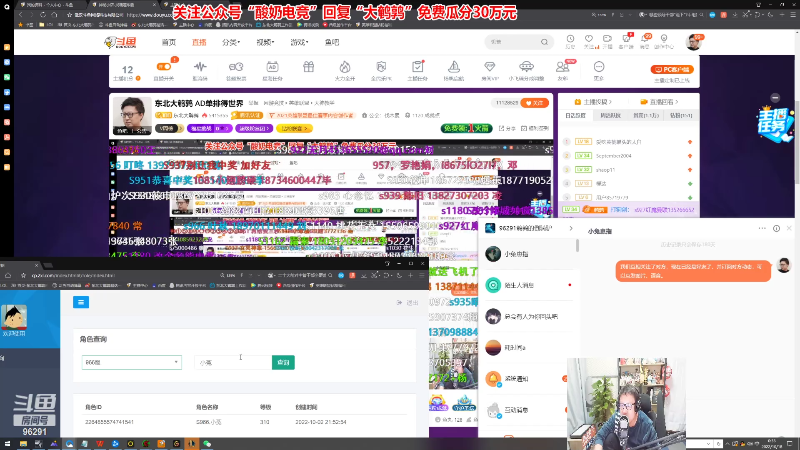Click the orange 关注 follow button
Screen dimensions: 800x450
[535, 103]
